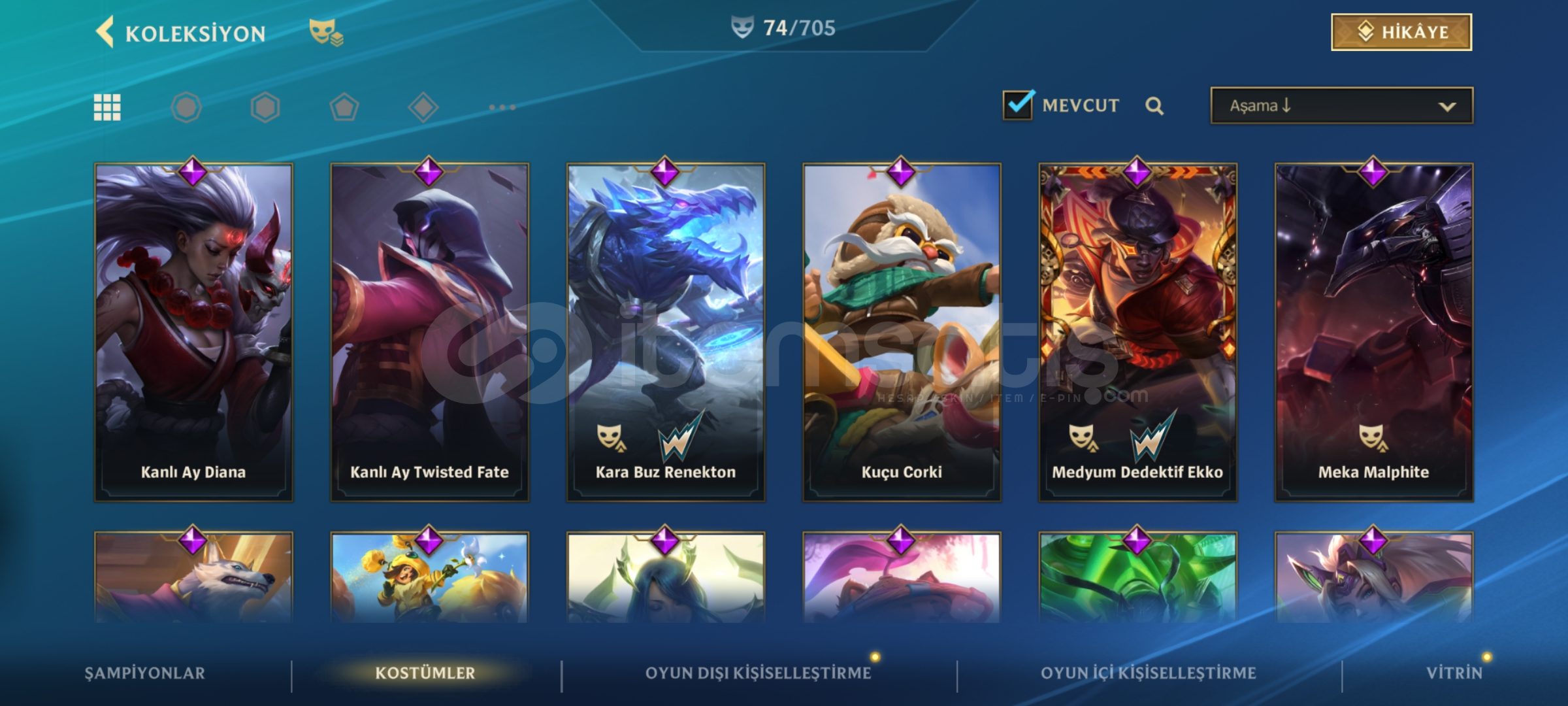
Task: Open the Kara Buz Renekton skin card
Action: point(666,332)
